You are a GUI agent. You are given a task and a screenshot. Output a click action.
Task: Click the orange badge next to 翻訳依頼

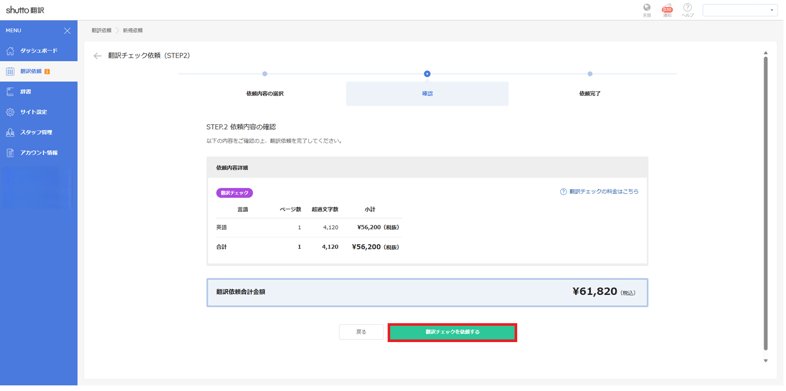(x=47, y=72)
